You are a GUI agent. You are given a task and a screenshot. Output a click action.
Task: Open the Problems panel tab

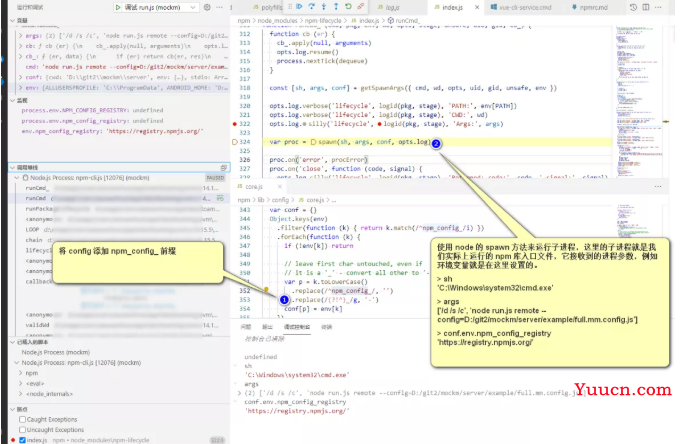click(246, 327)
